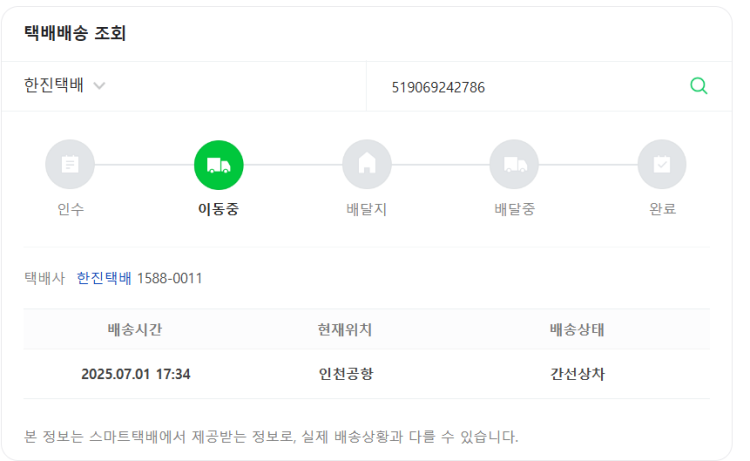Click the 택배배송 조회 title

click(75, 33)
